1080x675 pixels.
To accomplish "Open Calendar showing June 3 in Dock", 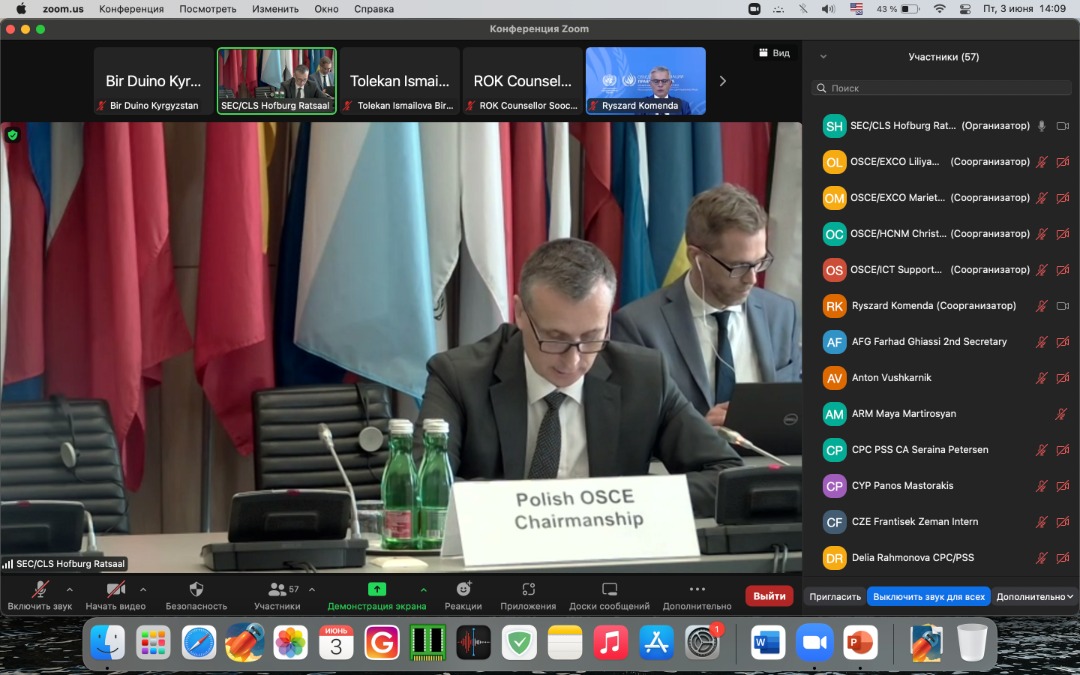I will 336,643.
